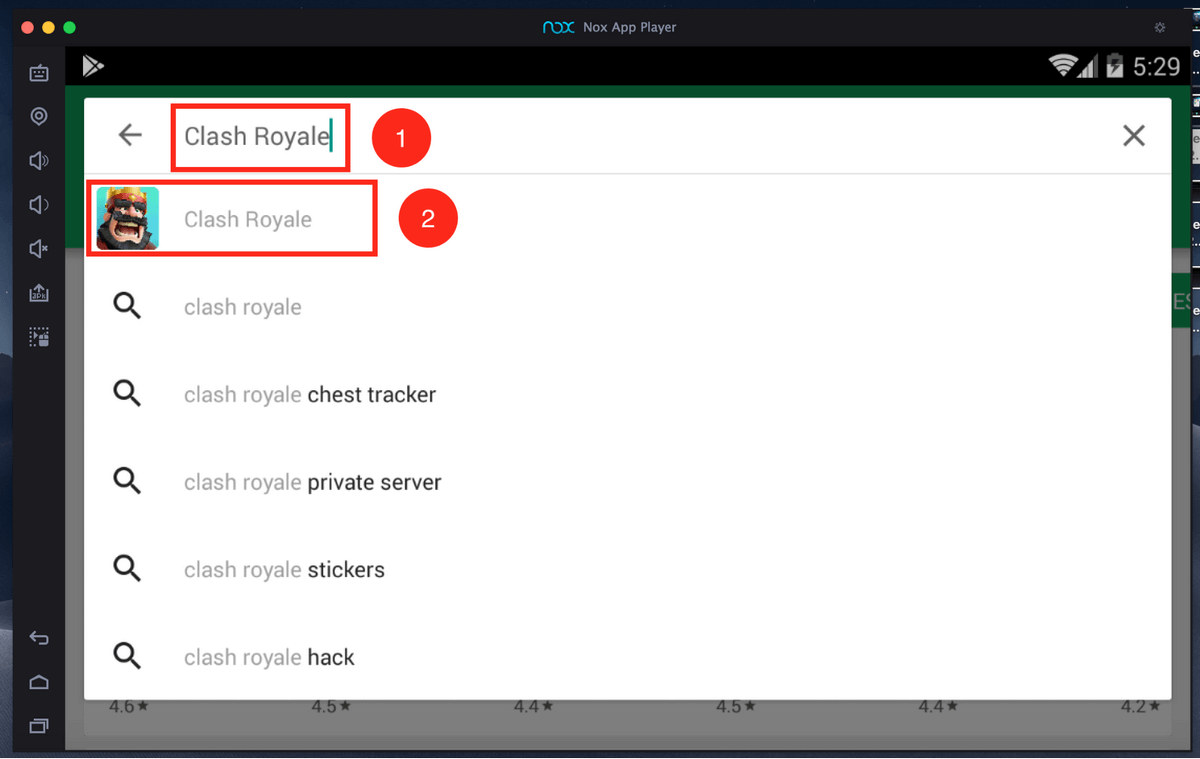Click Android back arrow in Nox sidebar

coord(39,638)
